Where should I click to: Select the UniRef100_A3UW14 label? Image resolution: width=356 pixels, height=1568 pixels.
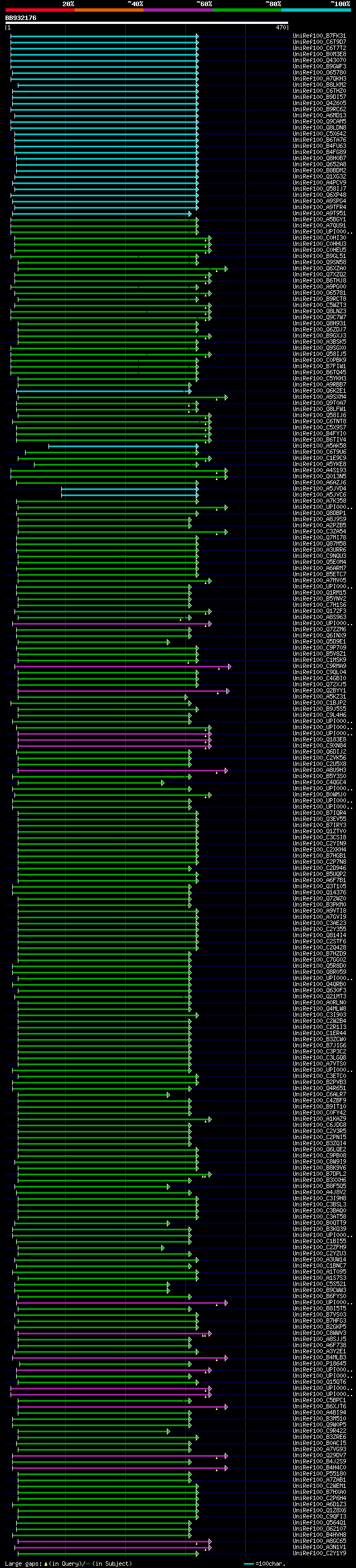(319, 1259)
